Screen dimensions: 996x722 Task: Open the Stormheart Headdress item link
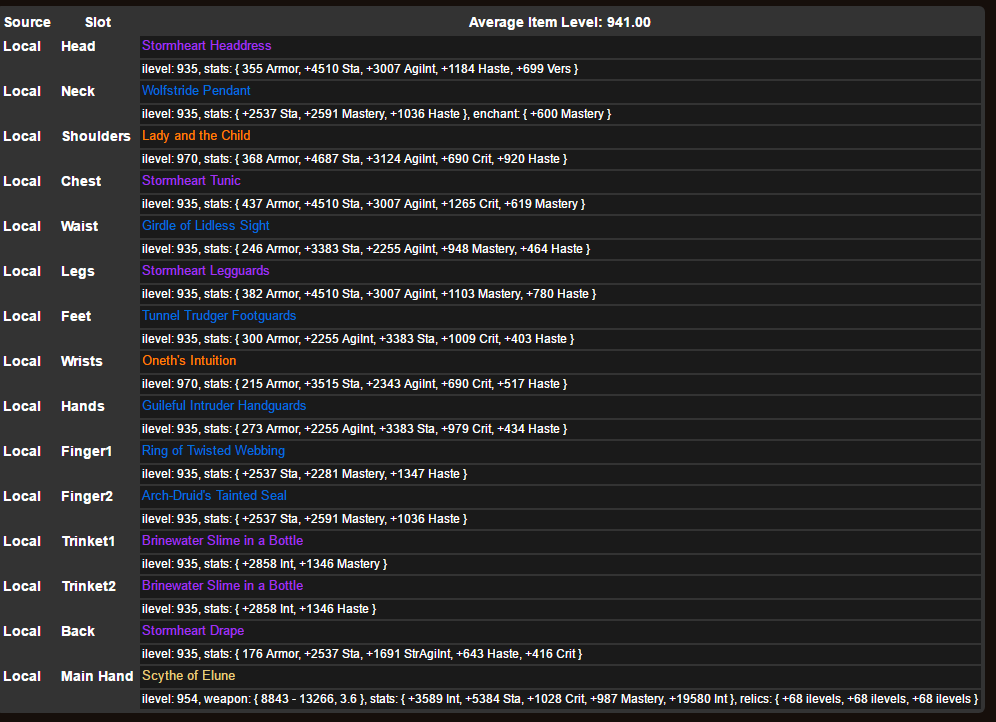[206, 46]
